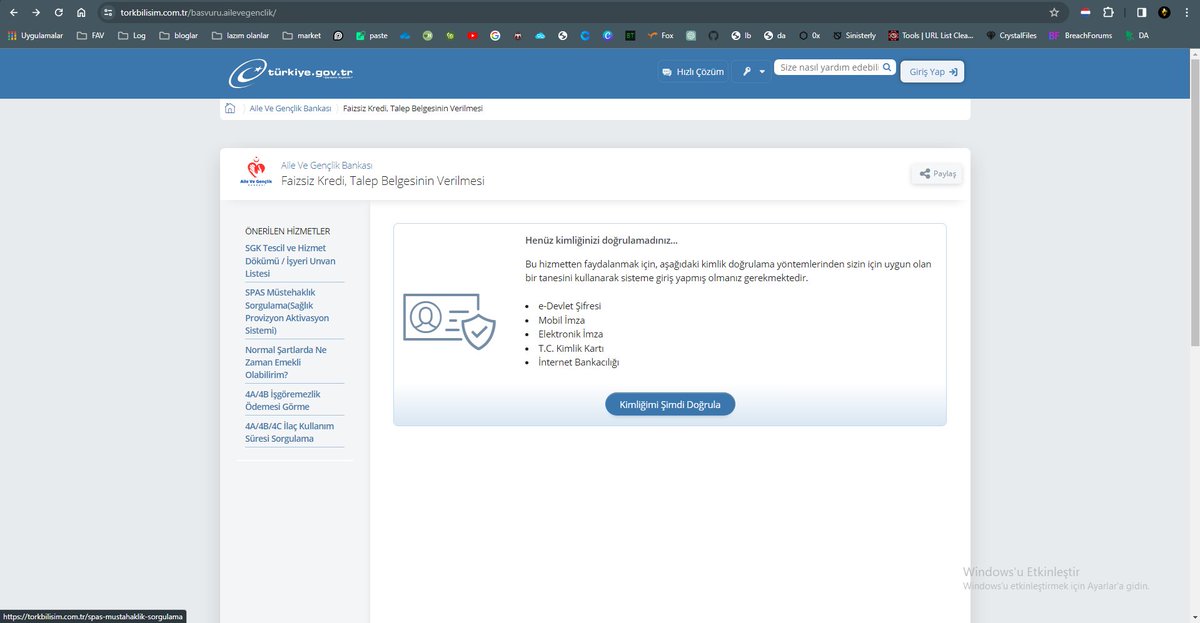The image size is (1200, 623).
Task: Go to home via breadcrumb house icon
Action: (x=230, y=108)
